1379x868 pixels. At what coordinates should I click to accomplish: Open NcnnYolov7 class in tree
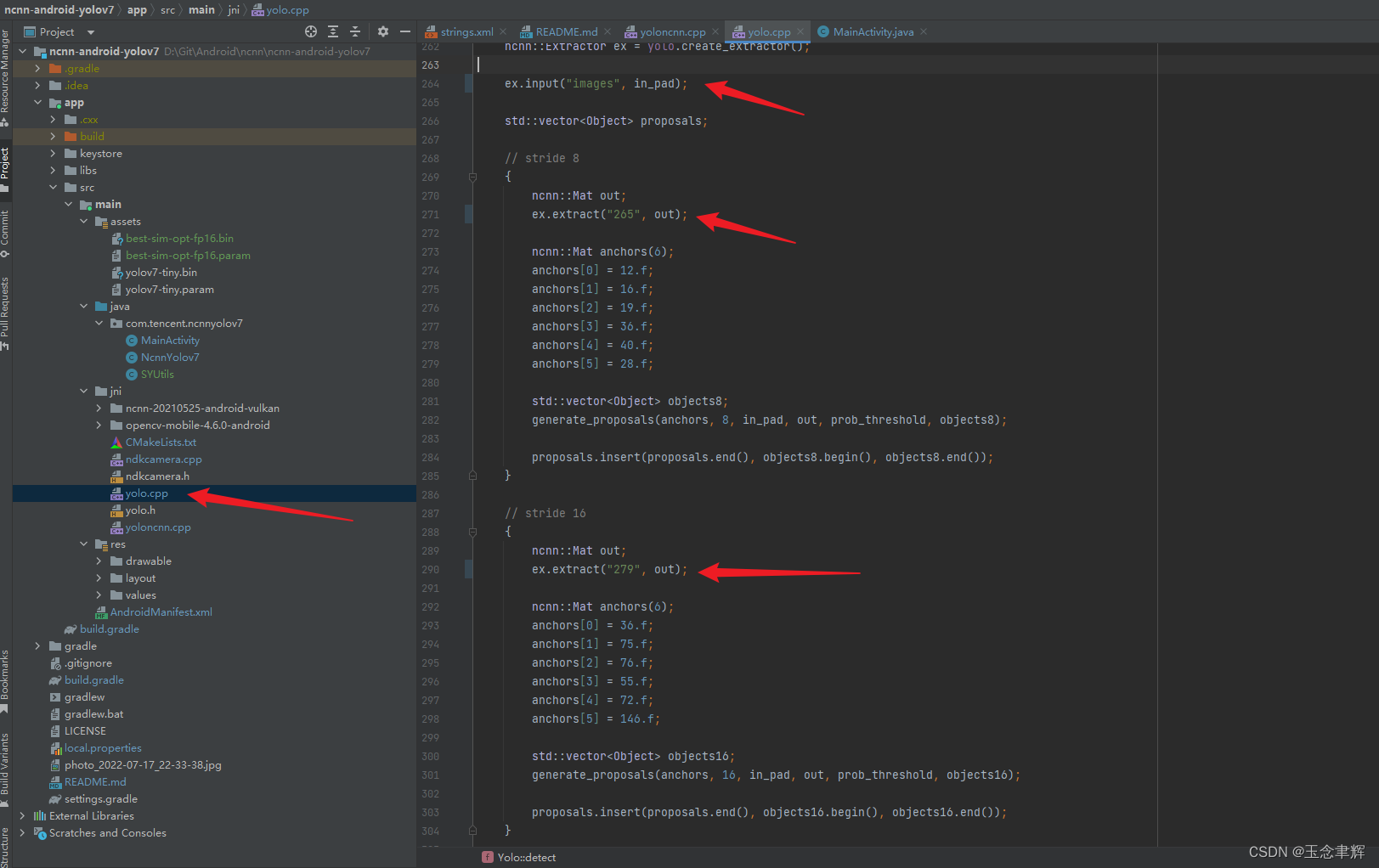pyautogui.click(x=170, y=358)
